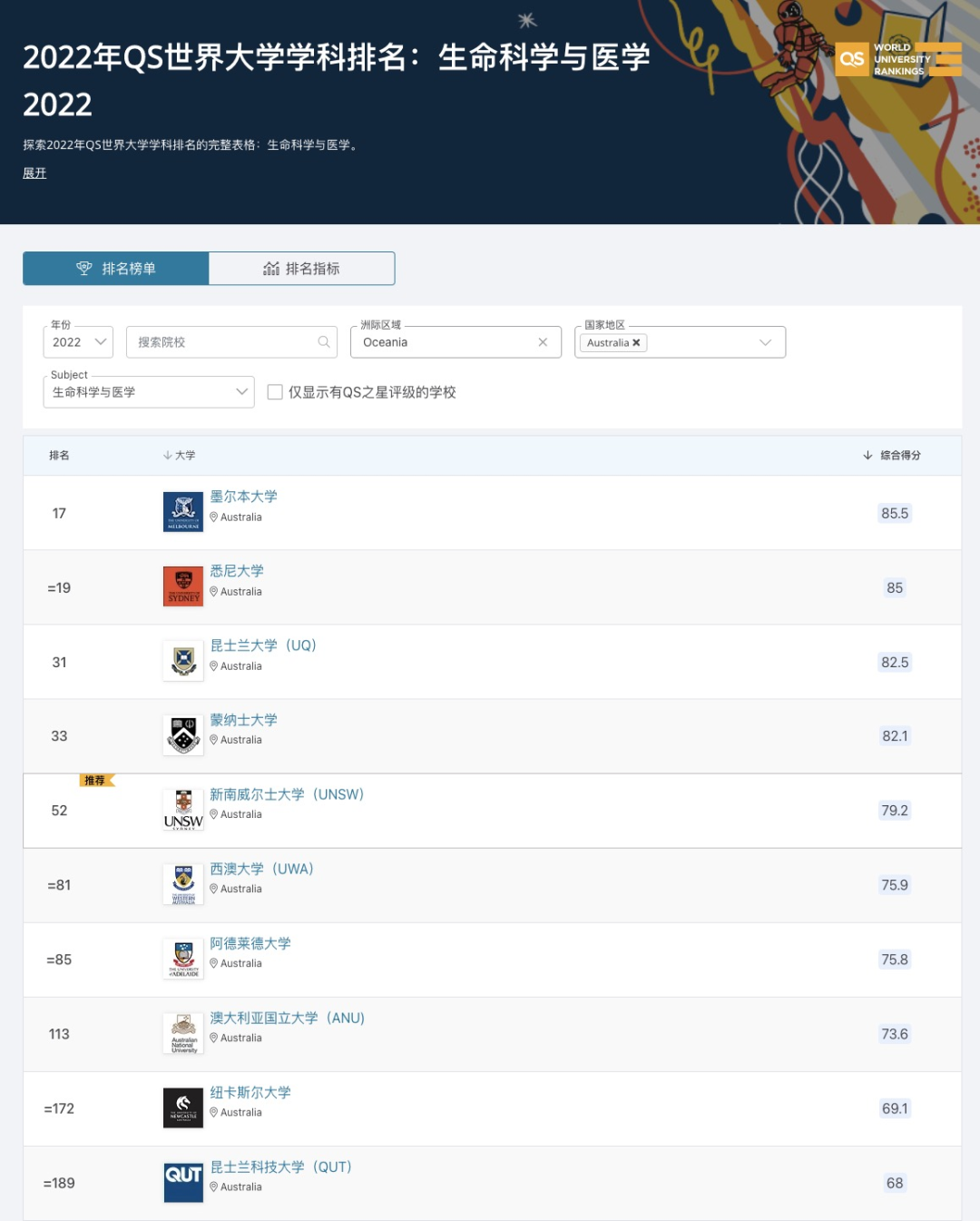Click rank =81 for 西澳大学
Image resolution: width=980 pixels, height=1221 pixels.
(x=59, y=885)
